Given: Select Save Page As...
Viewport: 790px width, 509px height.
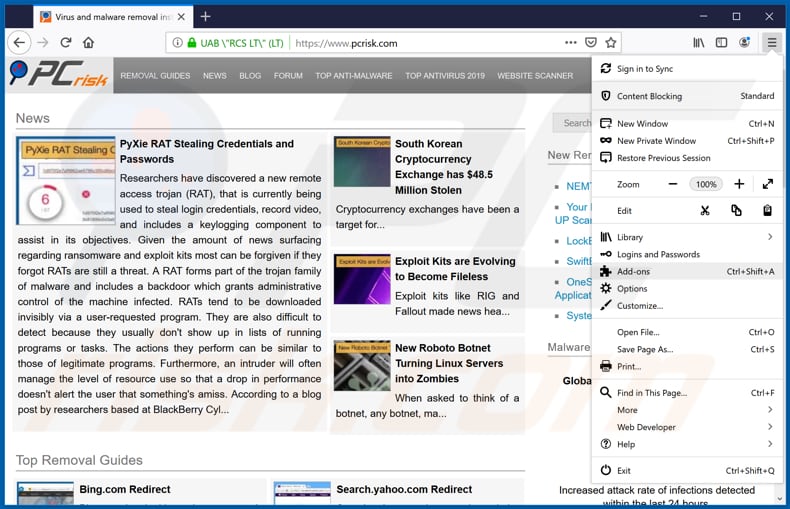Looking at the screenshot, I should pyautogui.click(x=687, y=349).
